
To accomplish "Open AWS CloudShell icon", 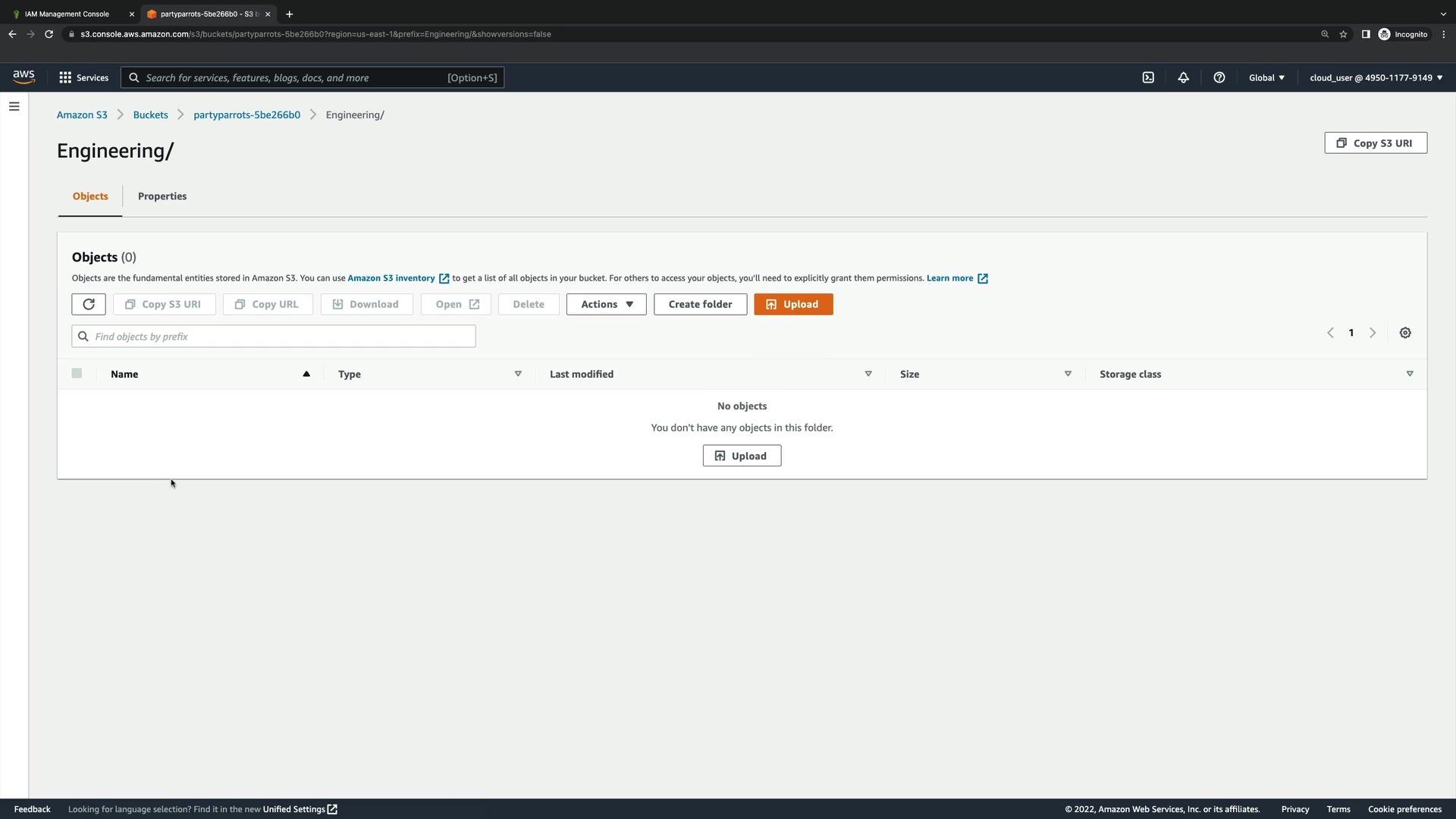I will point(1148,77).
